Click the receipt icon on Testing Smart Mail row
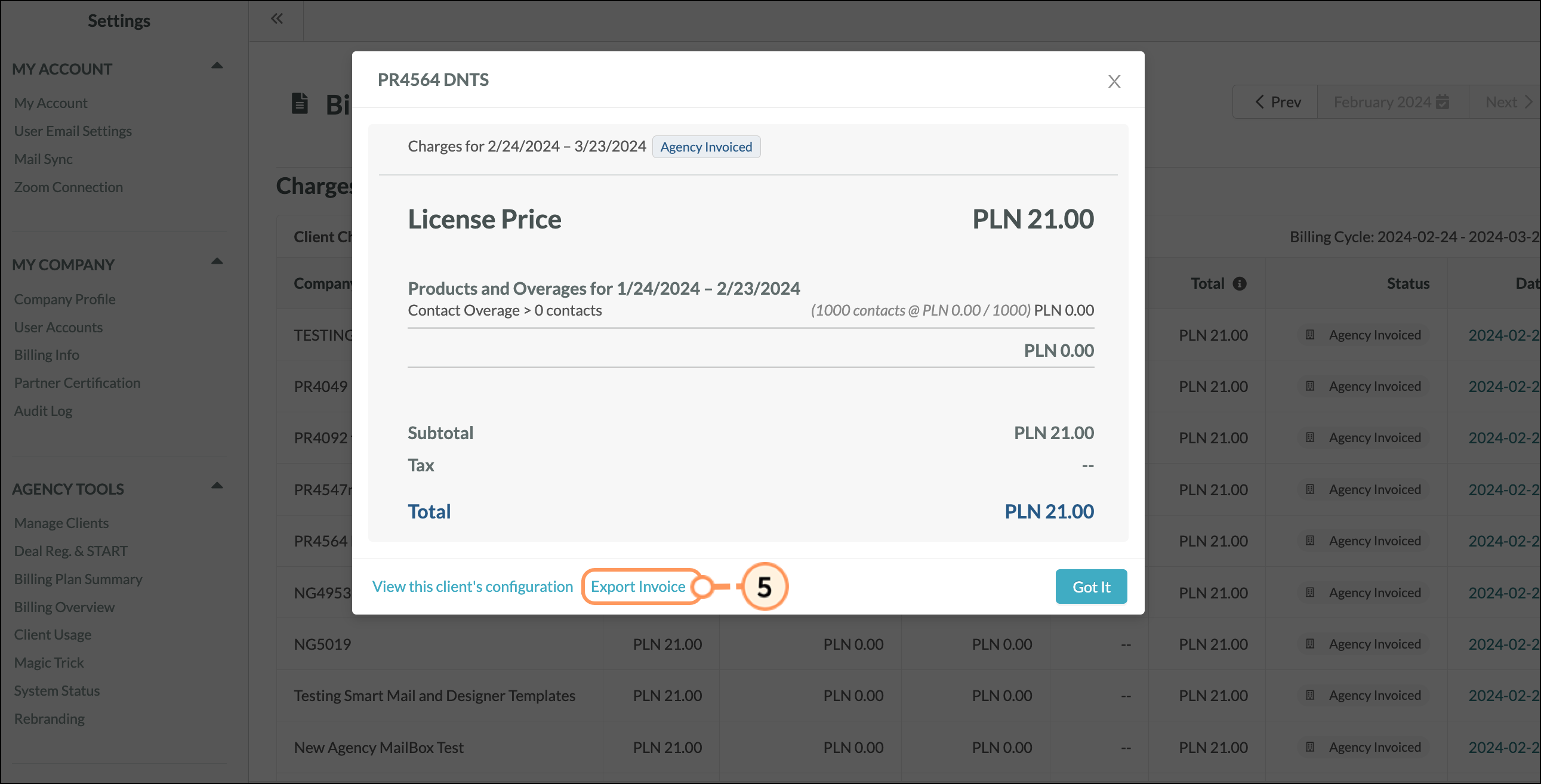The image size is (1541, 784). [x=1310, y=695]
